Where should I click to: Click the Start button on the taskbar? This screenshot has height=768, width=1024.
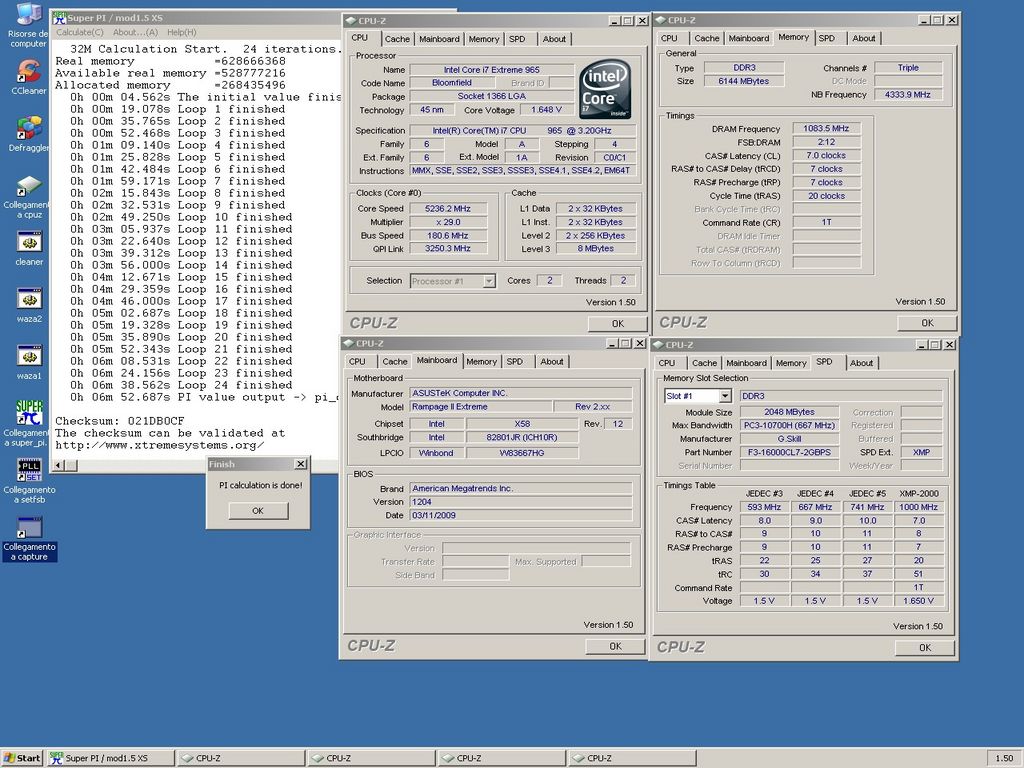[x=22, y=758]
